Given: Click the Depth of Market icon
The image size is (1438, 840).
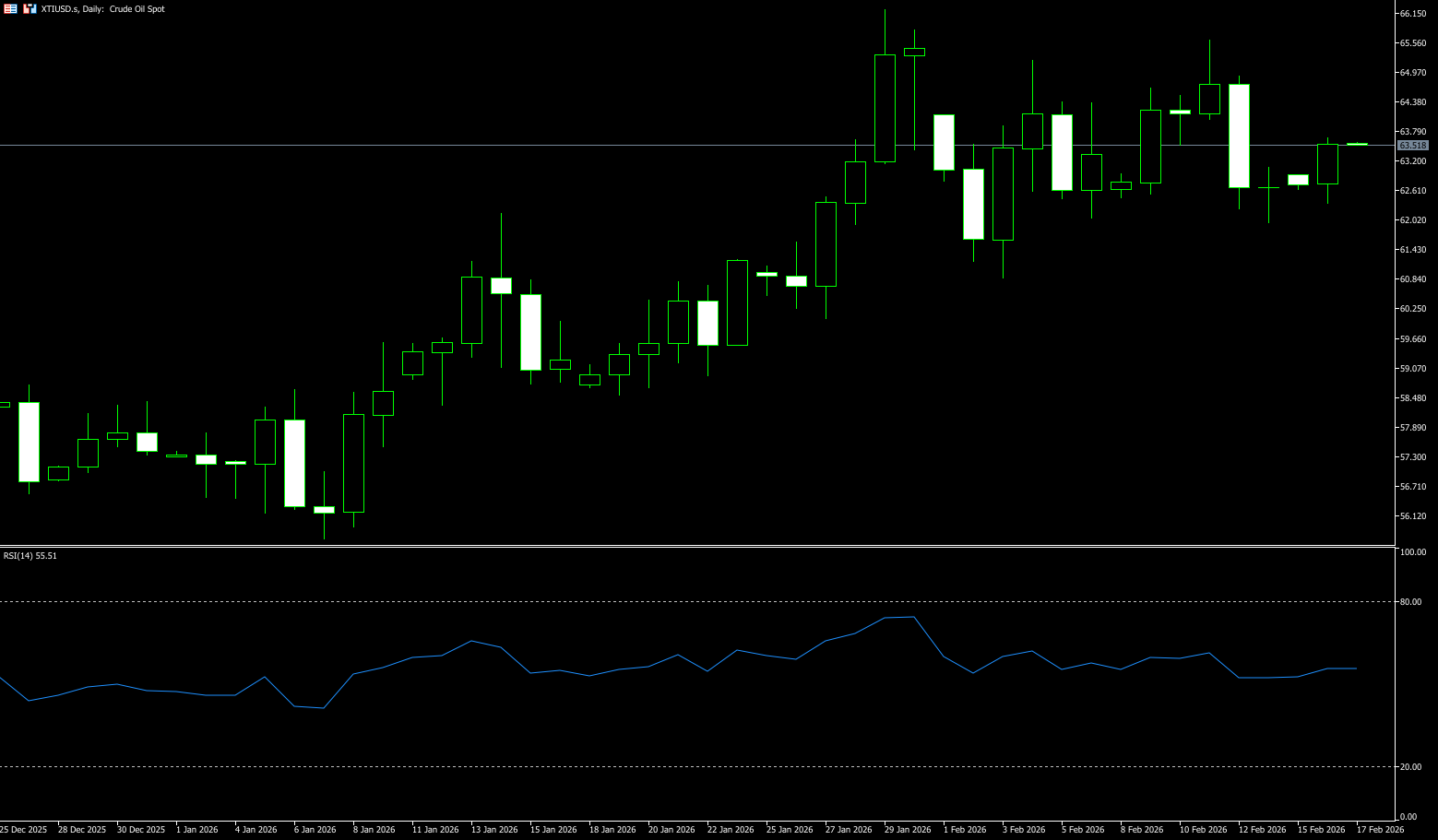Looking at the screenshot, I should pyautogui.click(x=30, y=8).
